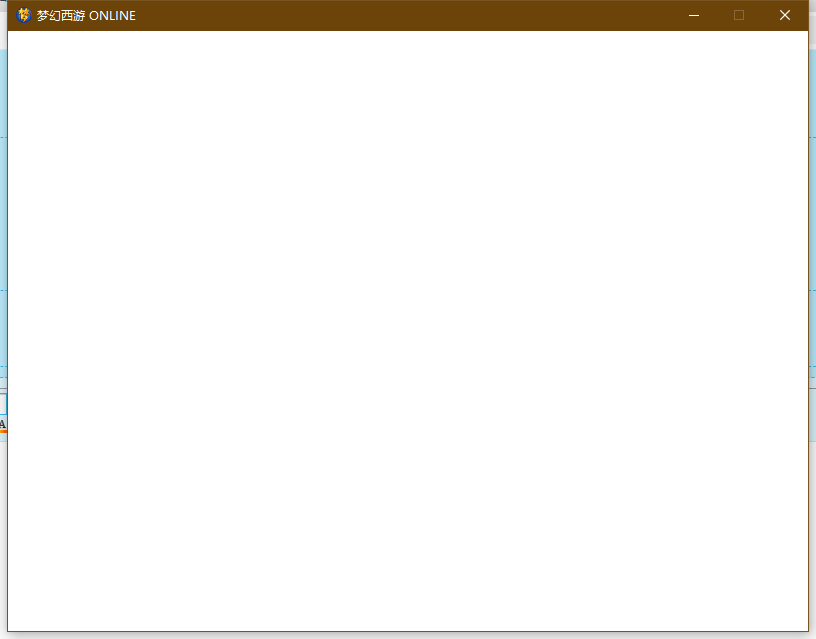Click the 梦幻西游 ONLINE app icon in title bar
This screenshot has height=639, width=816.
click(23, 15)
